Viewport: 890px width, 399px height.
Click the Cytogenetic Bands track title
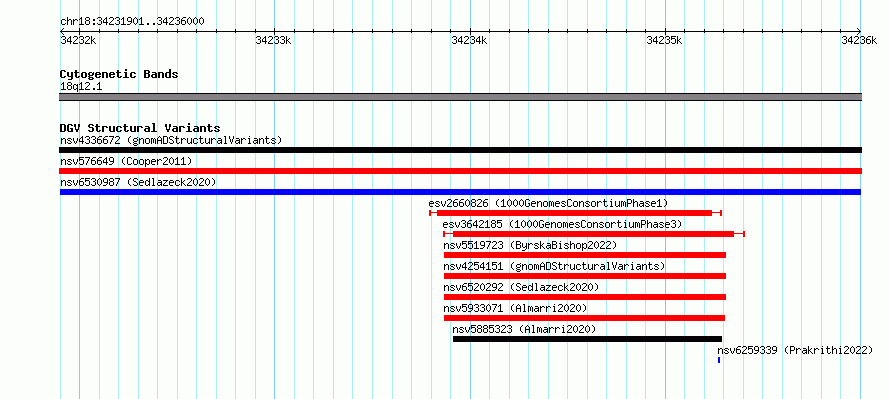(119, 74)
